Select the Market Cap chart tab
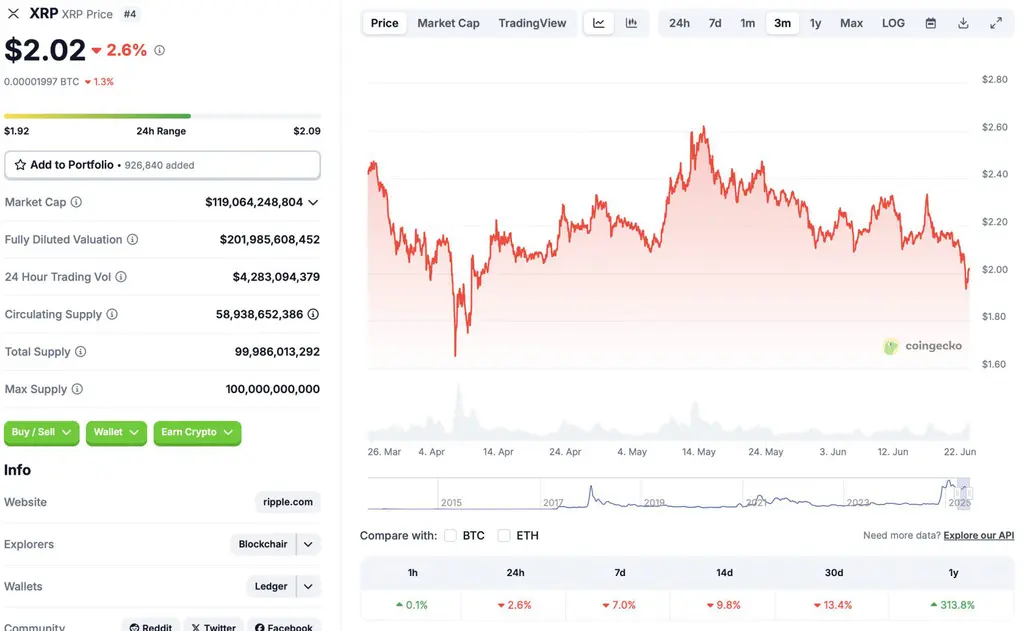The width and height of the screenshot is (1024, 631). (448, 22)
